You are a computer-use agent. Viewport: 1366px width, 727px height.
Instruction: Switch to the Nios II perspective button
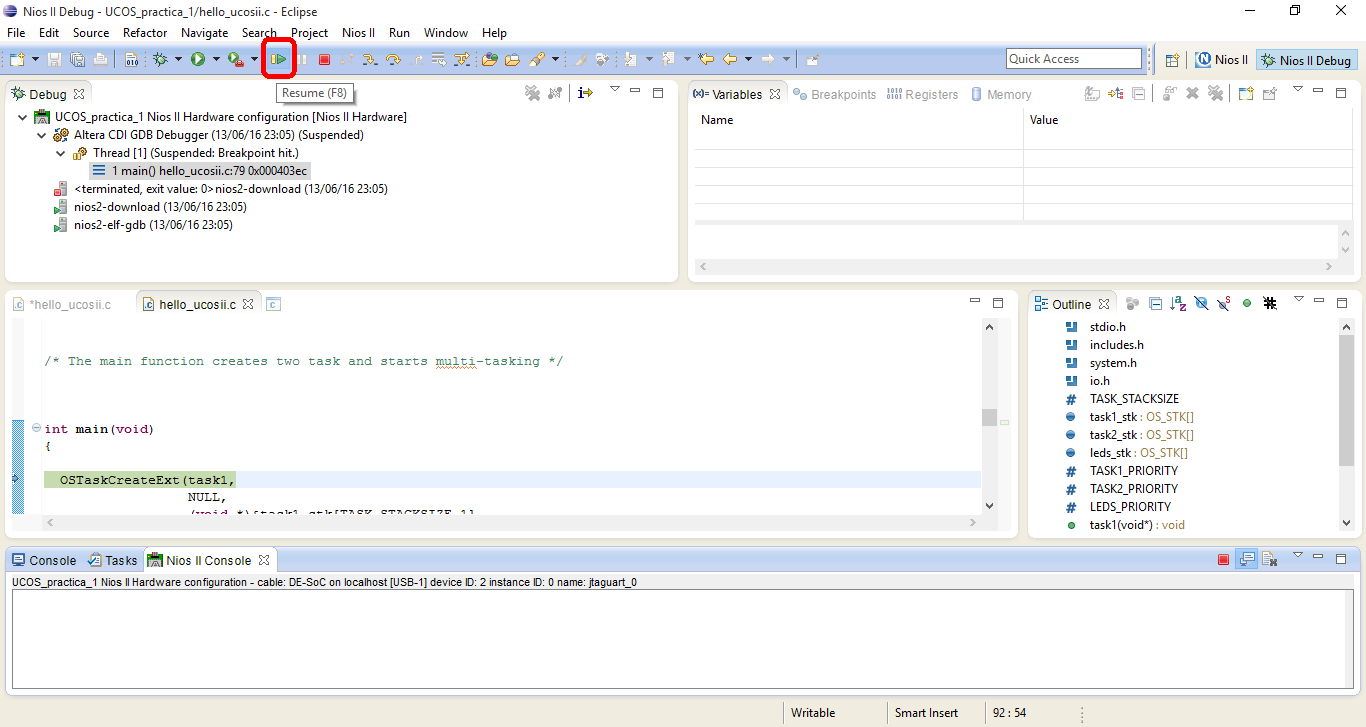(1222, 60)
